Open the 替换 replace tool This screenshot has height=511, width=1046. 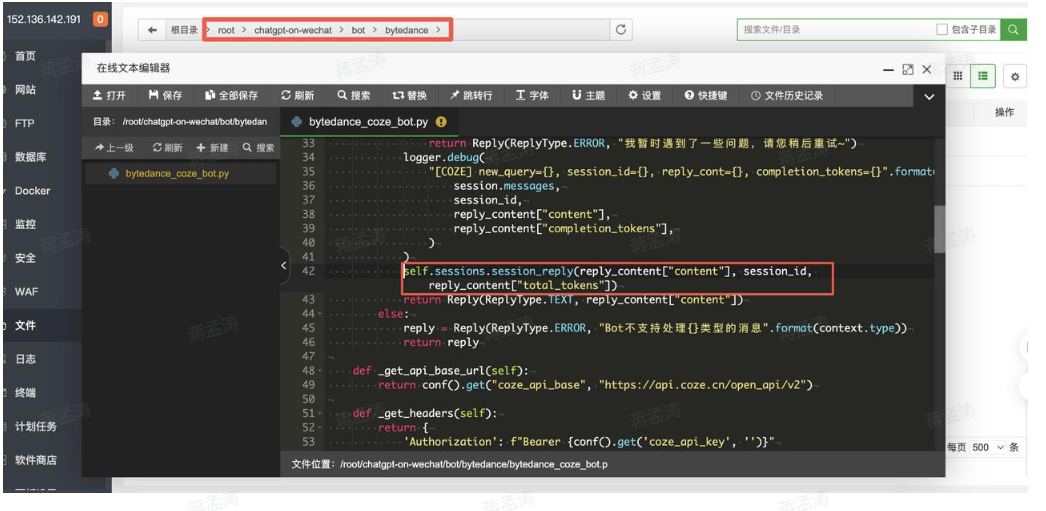[409, 96]
